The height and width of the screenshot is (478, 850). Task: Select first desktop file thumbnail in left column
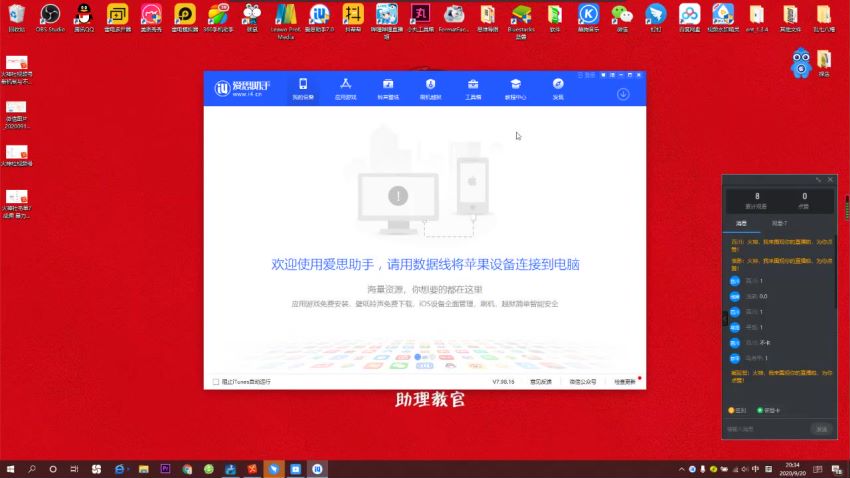(x=16, y=70)
